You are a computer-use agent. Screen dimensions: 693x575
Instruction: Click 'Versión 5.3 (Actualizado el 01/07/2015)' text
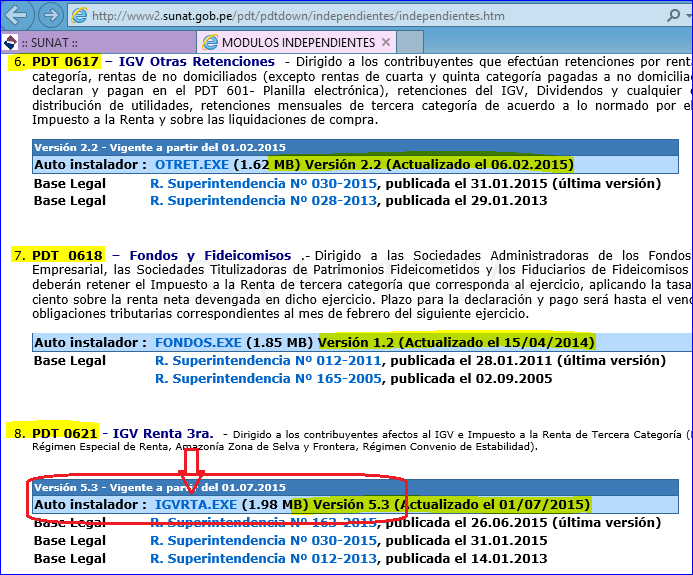[x=452, y=505]
